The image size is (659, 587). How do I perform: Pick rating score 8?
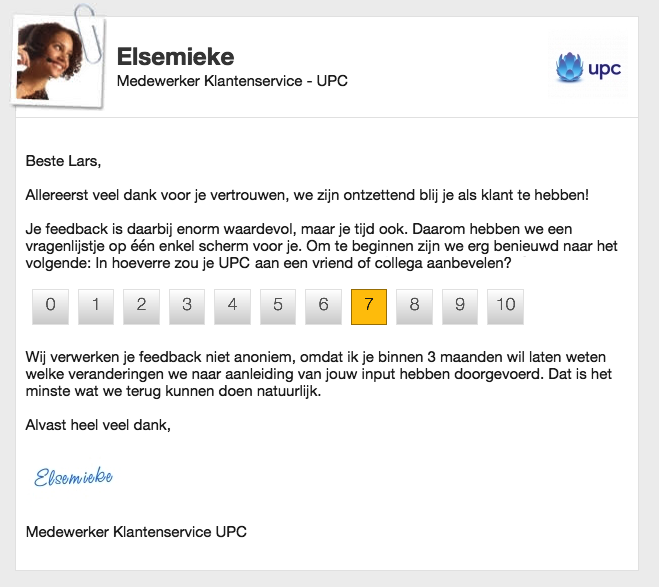coord(414,306)
